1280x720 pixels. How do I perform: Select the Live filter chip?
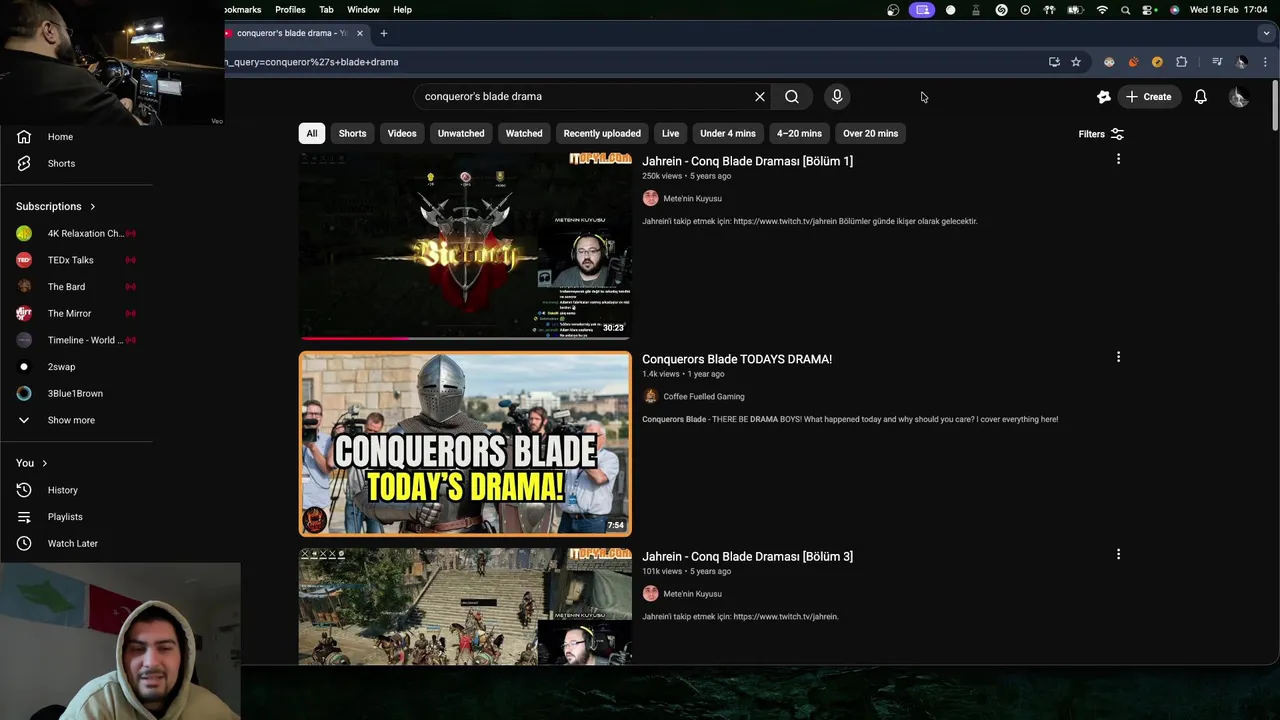(x=670, y=133)
